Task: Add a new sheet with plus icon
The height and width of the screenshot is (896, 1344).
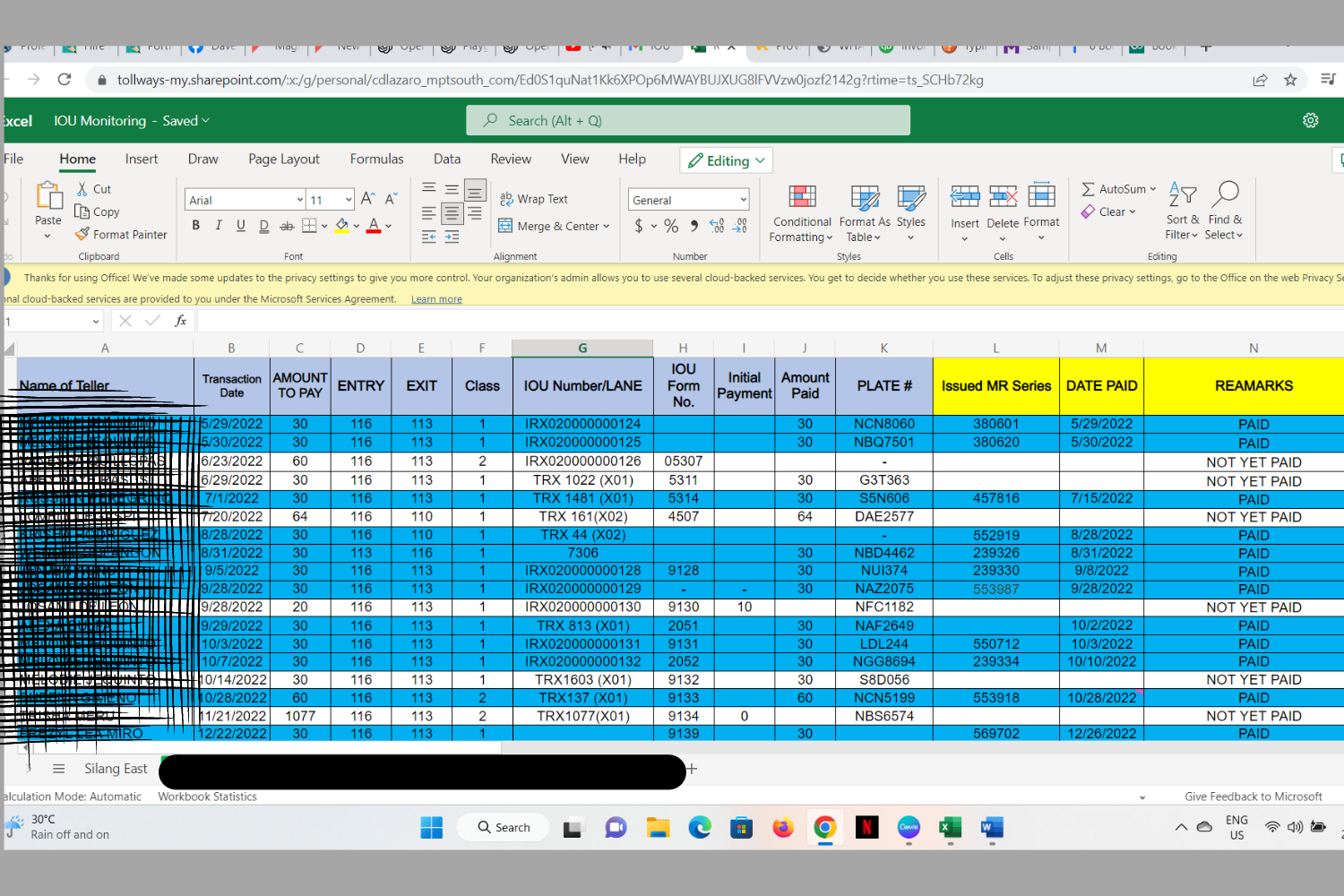Action: coord(692,769)
